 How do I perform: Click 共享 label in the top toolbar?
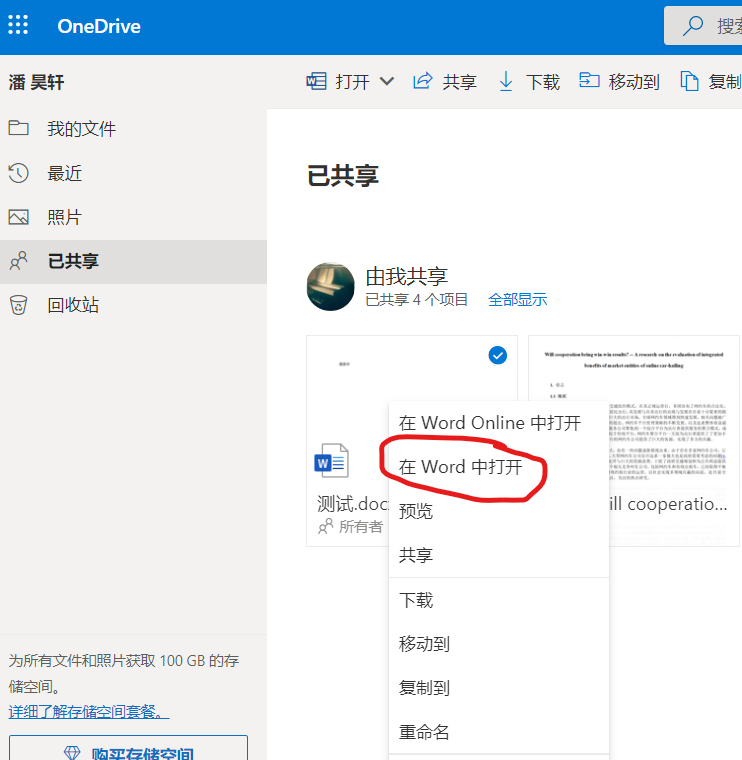(459, 82)
